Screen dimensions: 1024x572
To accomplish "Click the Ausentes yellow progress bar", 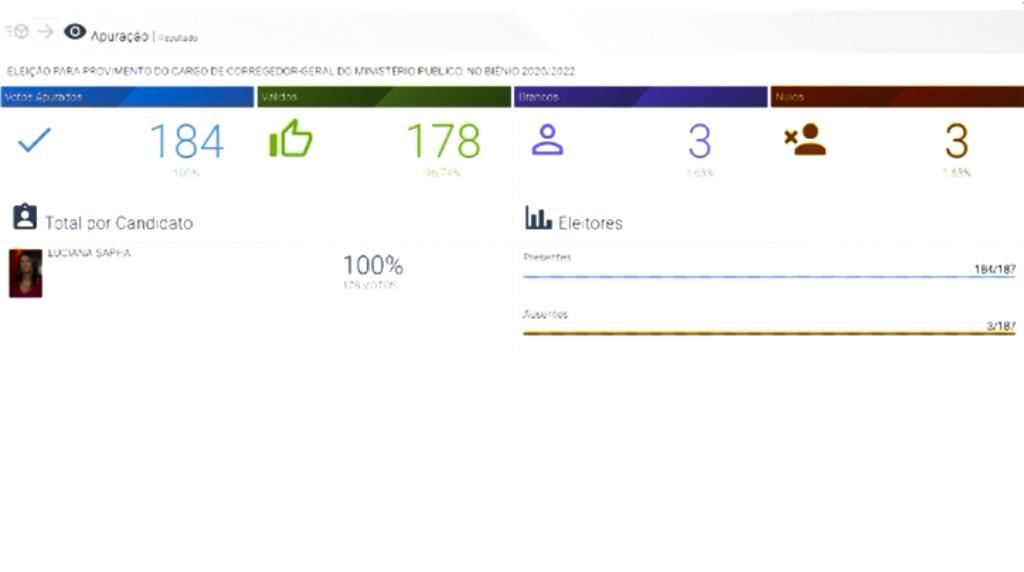I will (x=768, y=333).
